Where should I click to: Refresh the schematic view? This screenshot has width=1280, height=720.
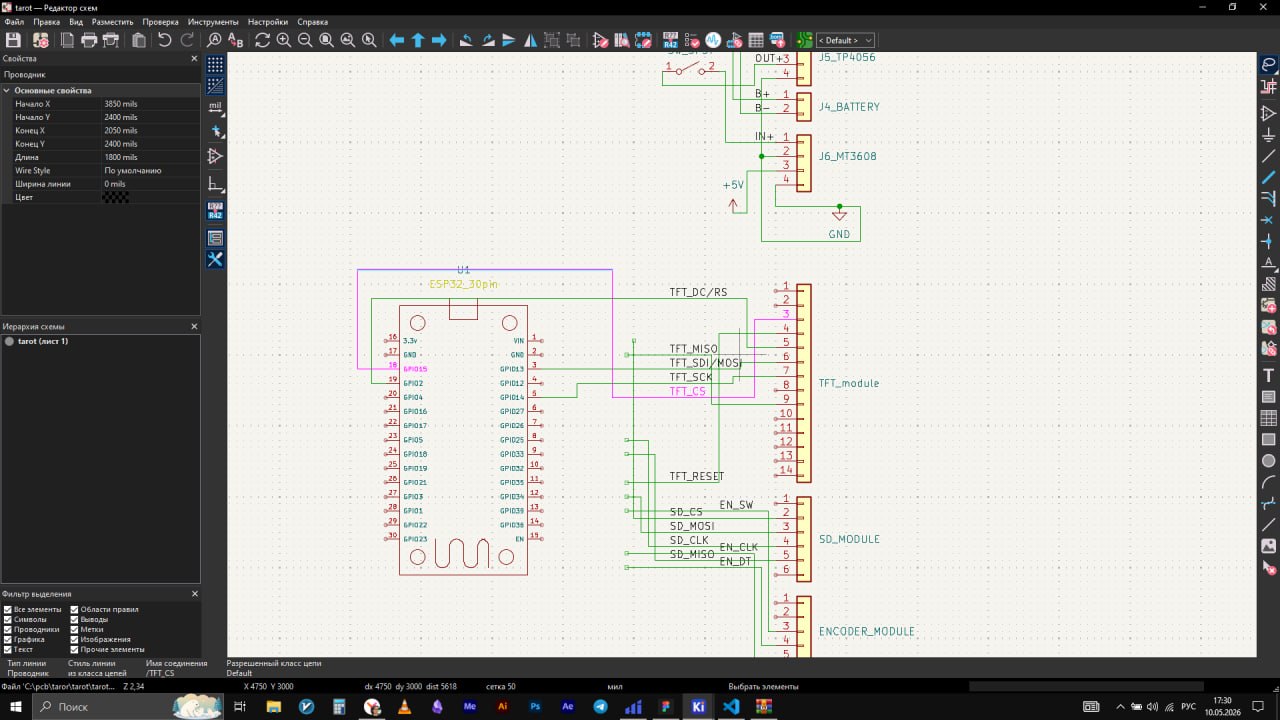click(x=262, y=40)
